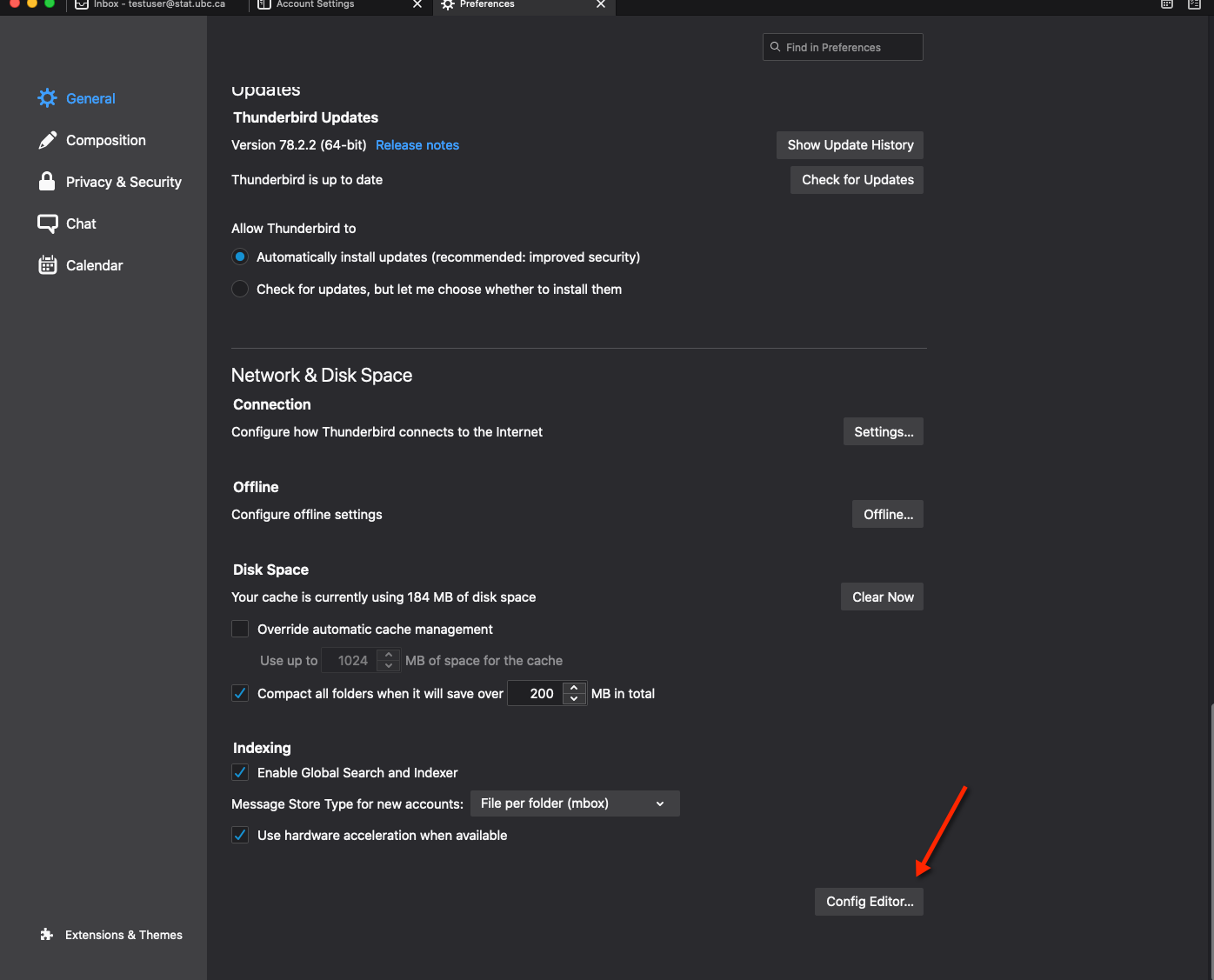Decrease the cache size stepper value
This screenshot has width=1214, height=980.
[x=389, y=665]
